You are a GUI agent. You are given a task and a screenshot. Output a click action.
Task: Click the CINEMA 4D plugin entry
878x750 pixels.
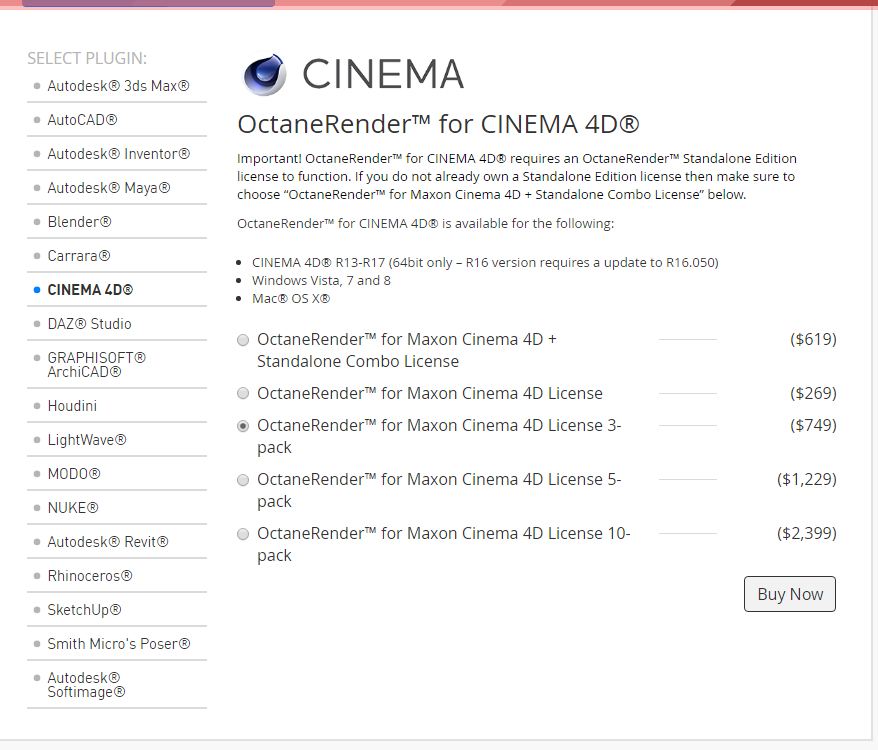click(90, 290)
